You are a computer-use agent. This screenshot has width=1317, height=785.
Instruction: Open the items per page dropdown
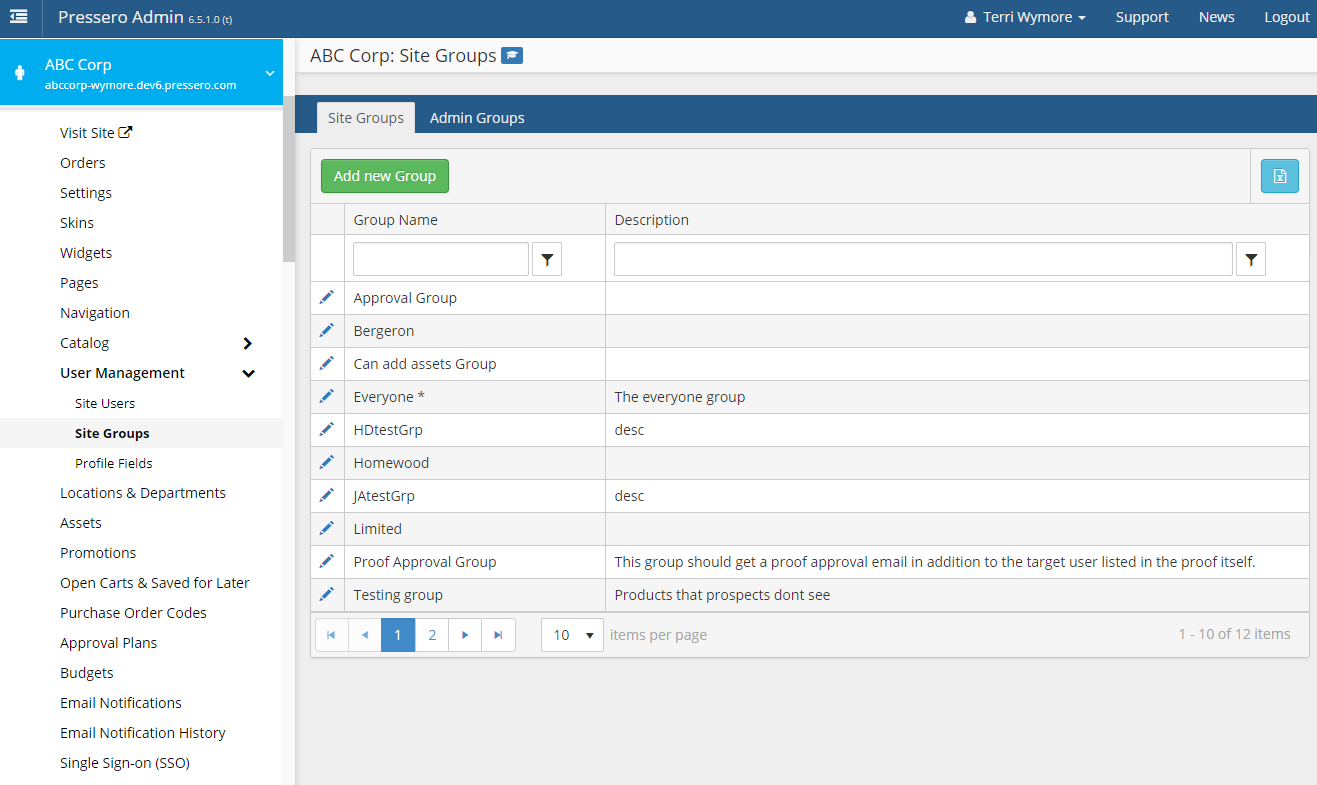pyautogui.click(x=572, y=635)
